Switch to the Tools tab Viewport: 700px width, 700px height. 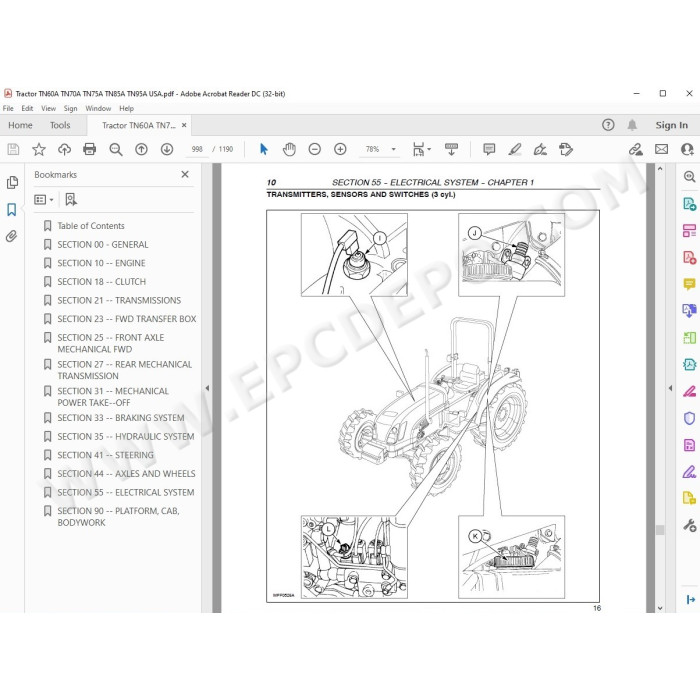click(x=60, y=125)
